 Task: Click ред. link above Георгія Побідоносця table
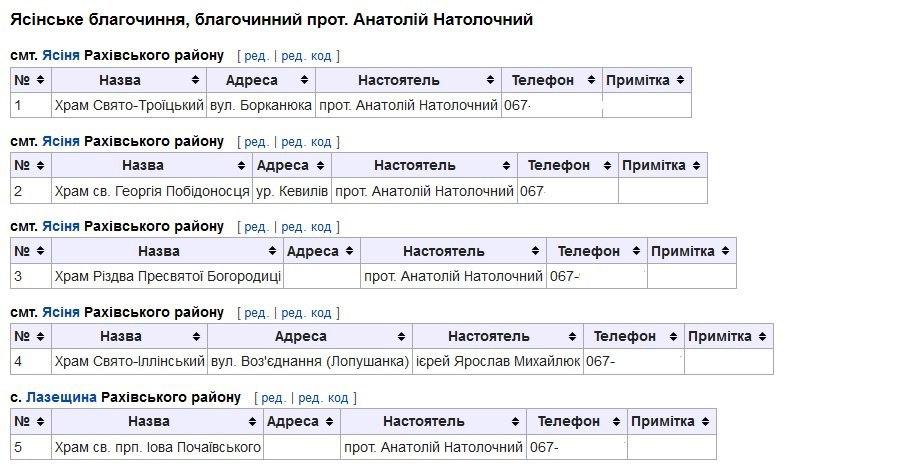coord(257,142)
